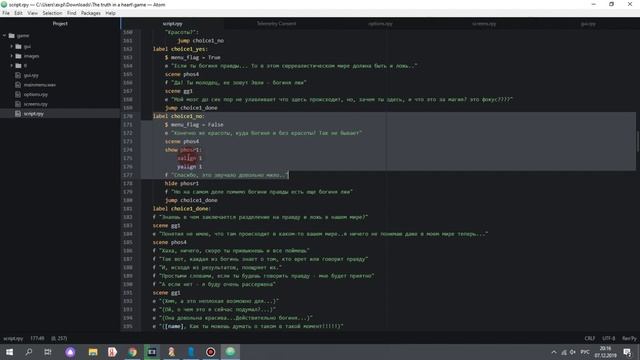Screen dimensions: 640x360
Task: Click the gui.rpy file icon
Action: click(x=18, y=75)
